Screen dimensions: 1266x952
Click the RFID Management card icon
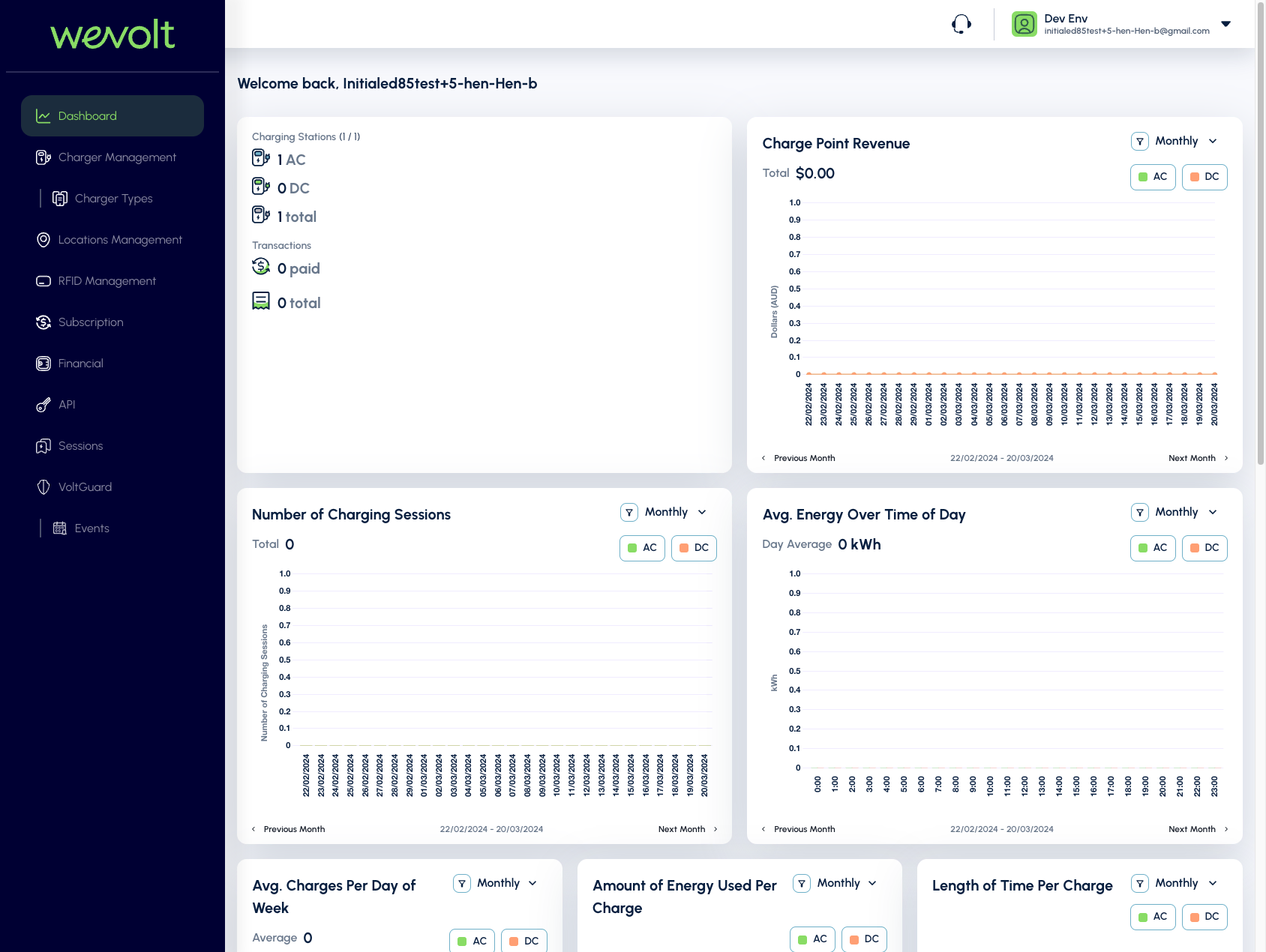point(43,281)
